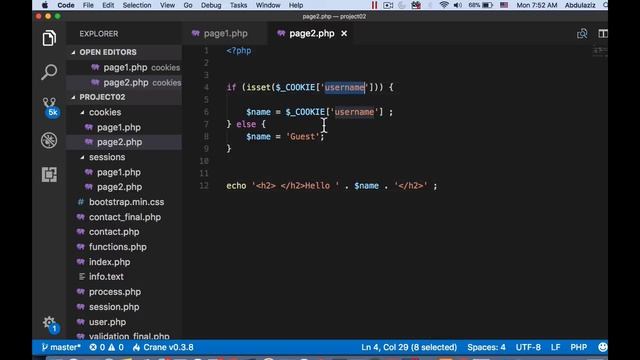Place cursor on the echo statement line
This screenshot has width=640, height=360.
click(332, 186)
